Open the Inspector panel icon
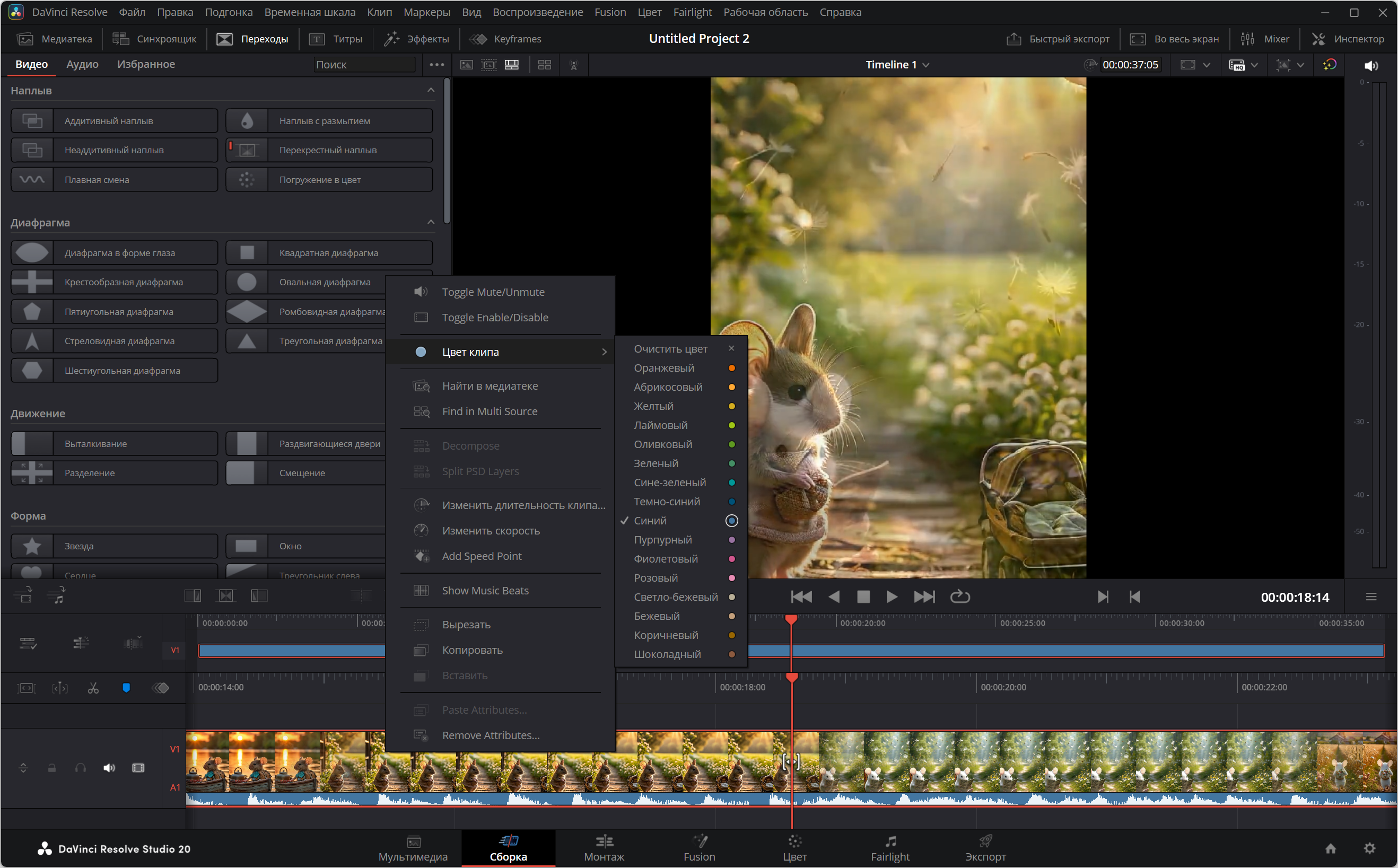Image resolution: width=1398 pixels, height=868 pixels. pos(1319,39)
